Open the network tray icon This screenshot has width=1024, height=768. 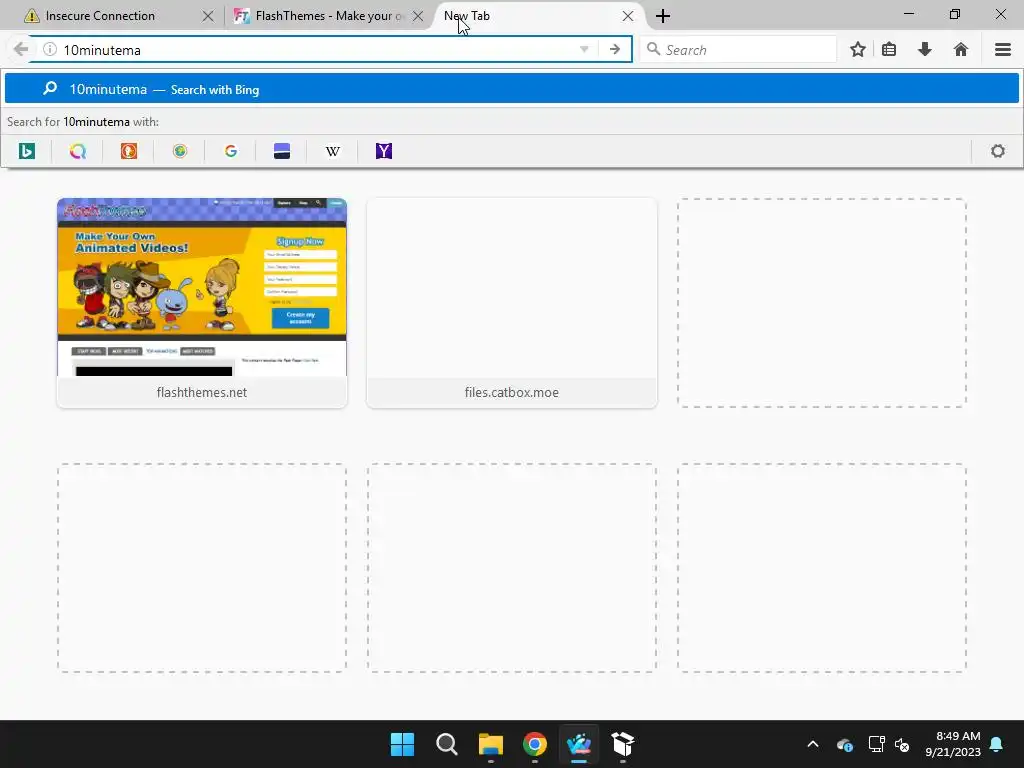pos(876,744)
